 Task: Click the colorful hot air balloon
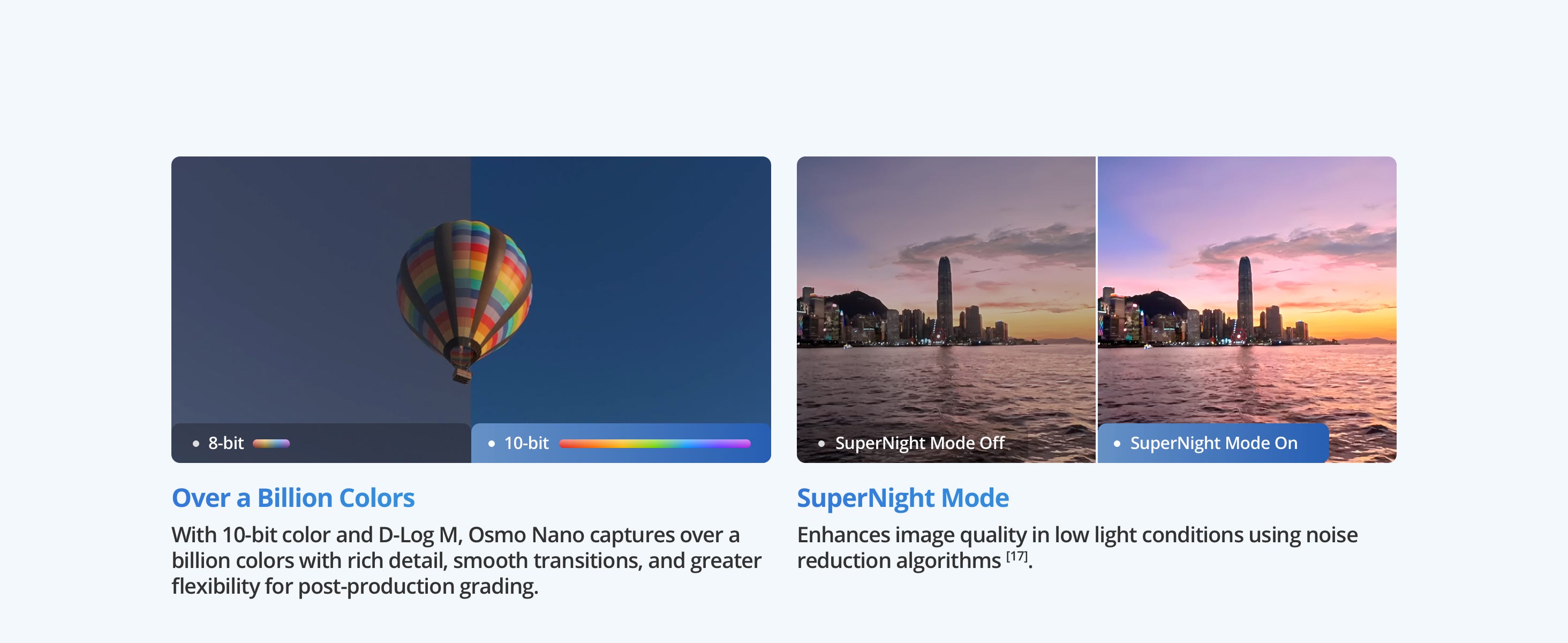464,286
